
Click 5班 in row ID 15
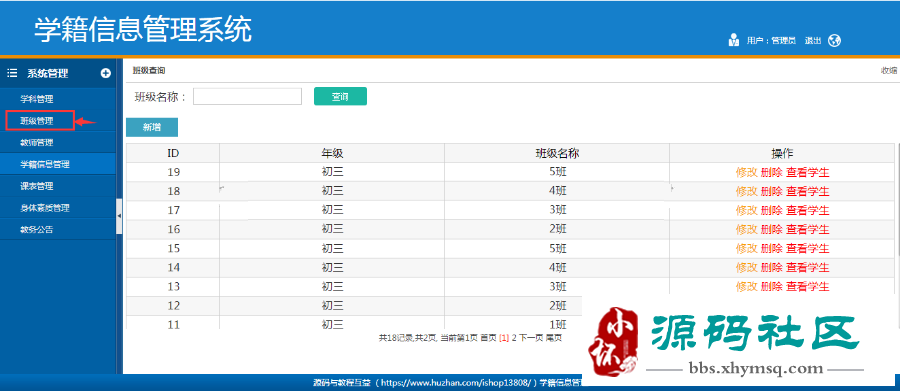557,249
